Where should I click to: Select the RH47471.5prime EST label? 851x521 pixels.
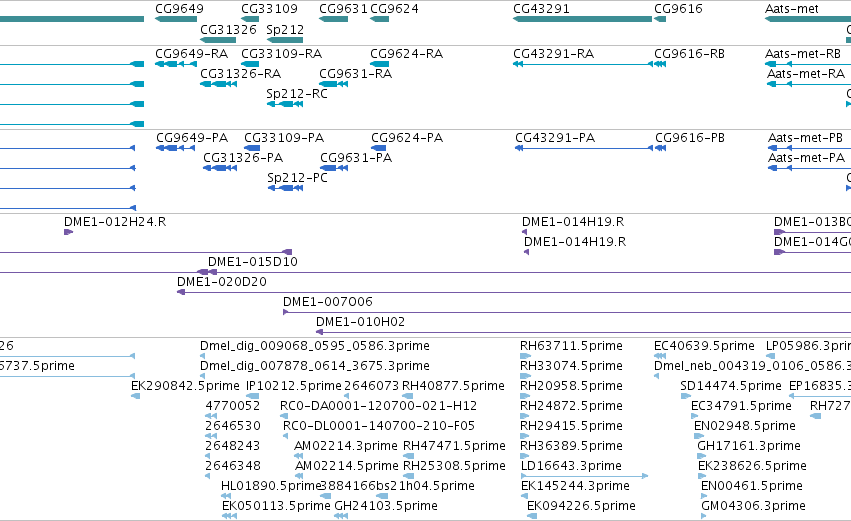[454, 446]
